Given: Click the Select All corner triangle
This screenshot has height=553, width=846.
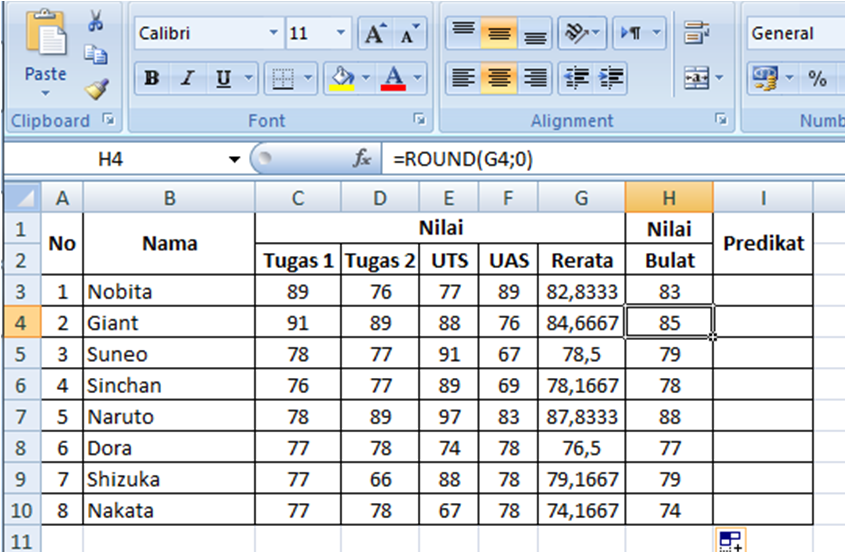Looking at the screenshot, I should point(22,197).
